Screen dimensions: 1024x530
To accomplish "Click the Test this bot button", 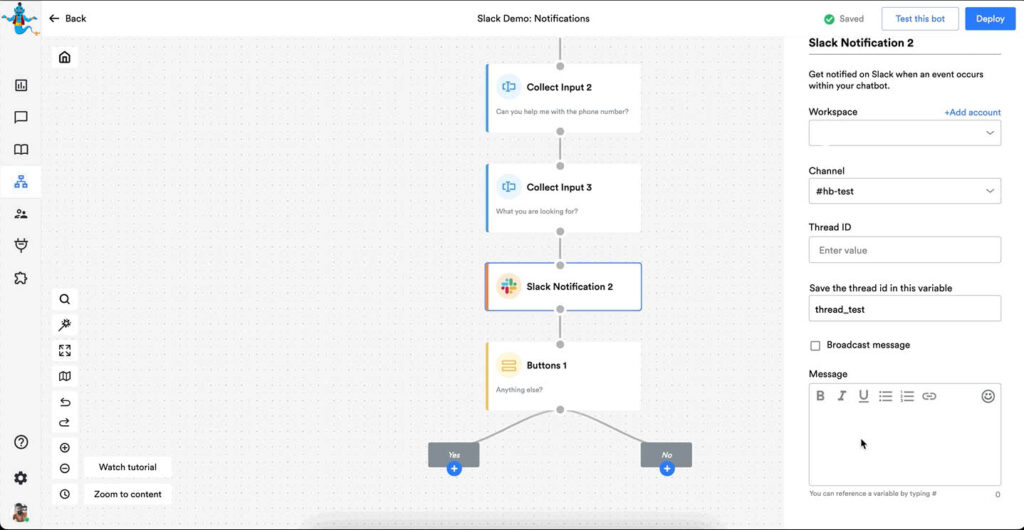I will (919, 19).
